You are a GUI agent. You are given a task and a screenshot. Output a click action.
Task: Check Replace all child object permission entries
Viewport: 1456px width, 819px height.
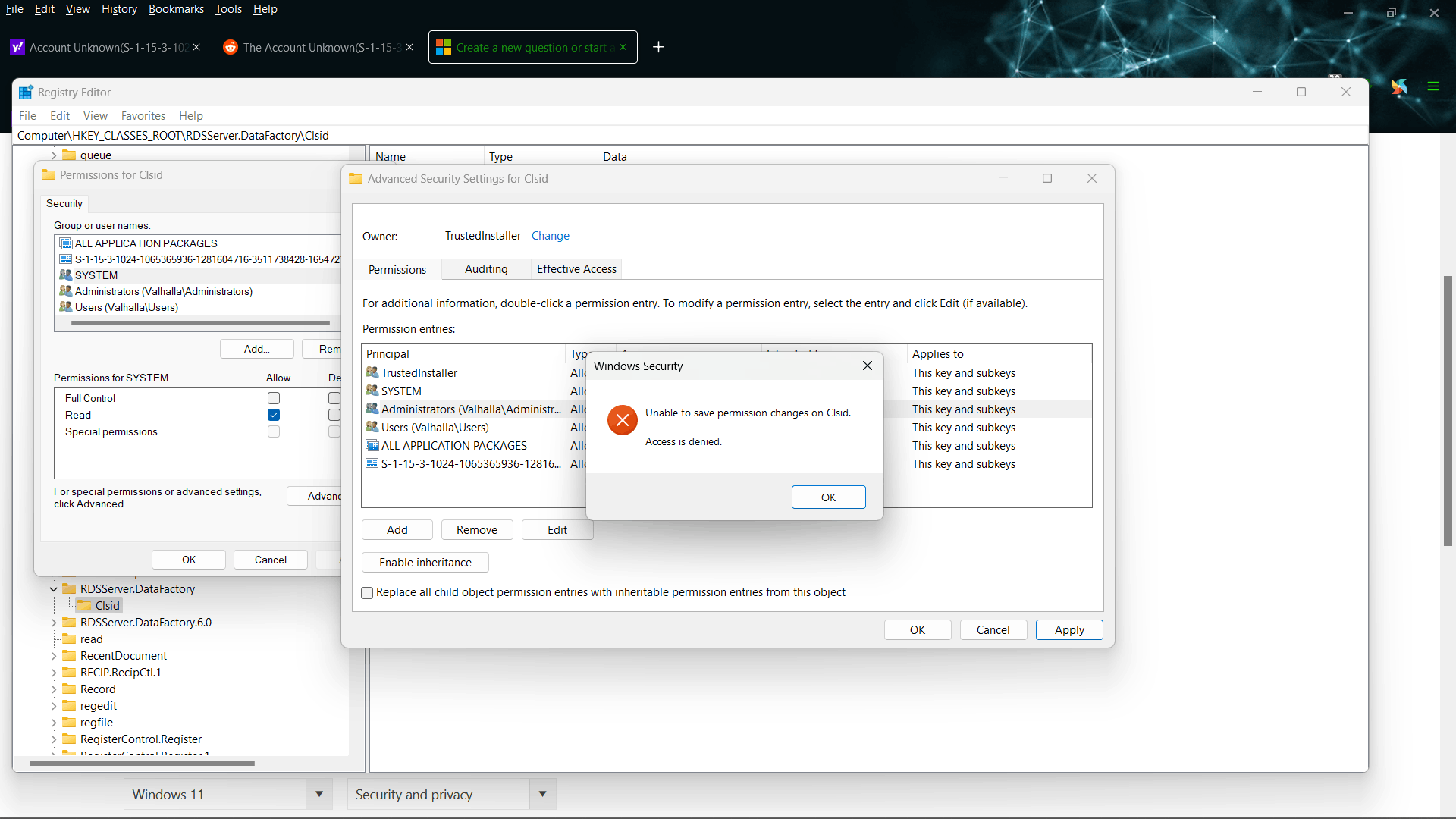point(368,593)
